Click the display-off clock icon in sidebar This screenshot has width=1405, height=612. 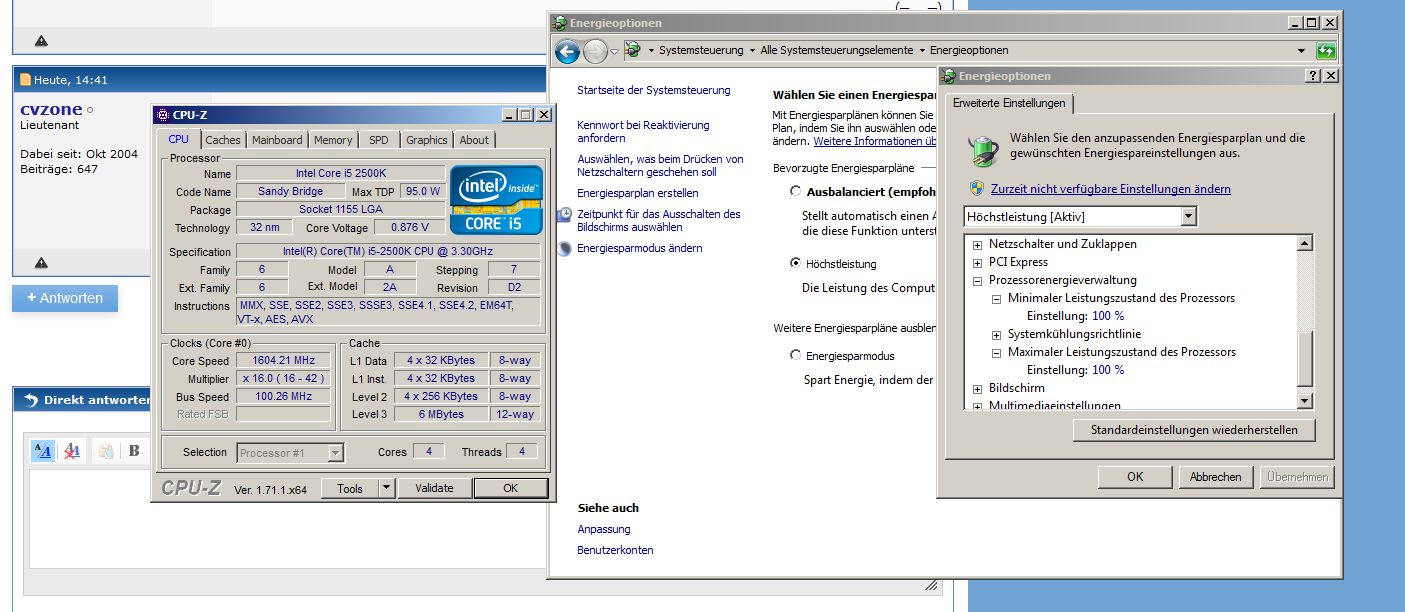coord(565,214)
